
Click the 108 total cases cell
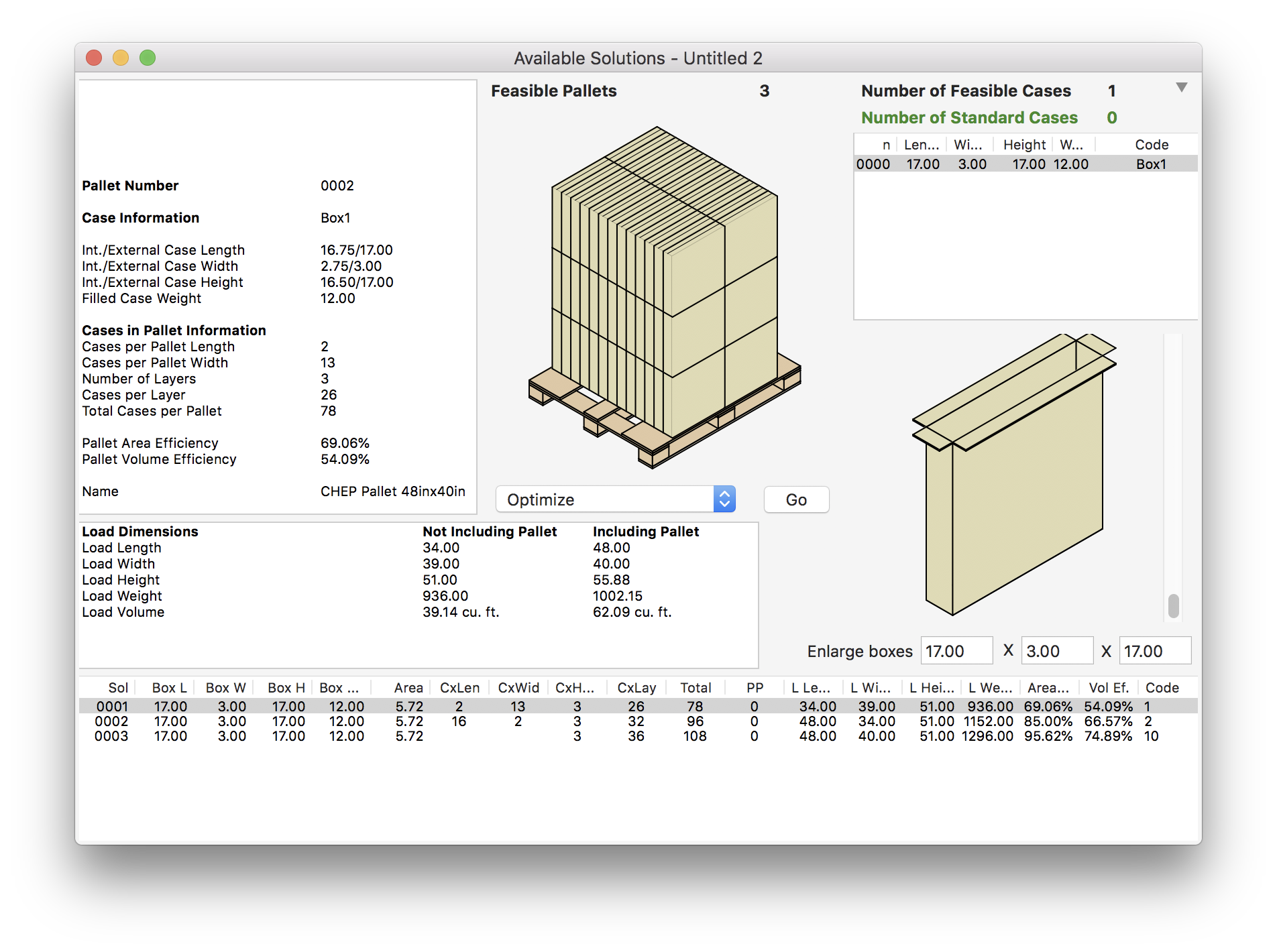coord(695,736)
